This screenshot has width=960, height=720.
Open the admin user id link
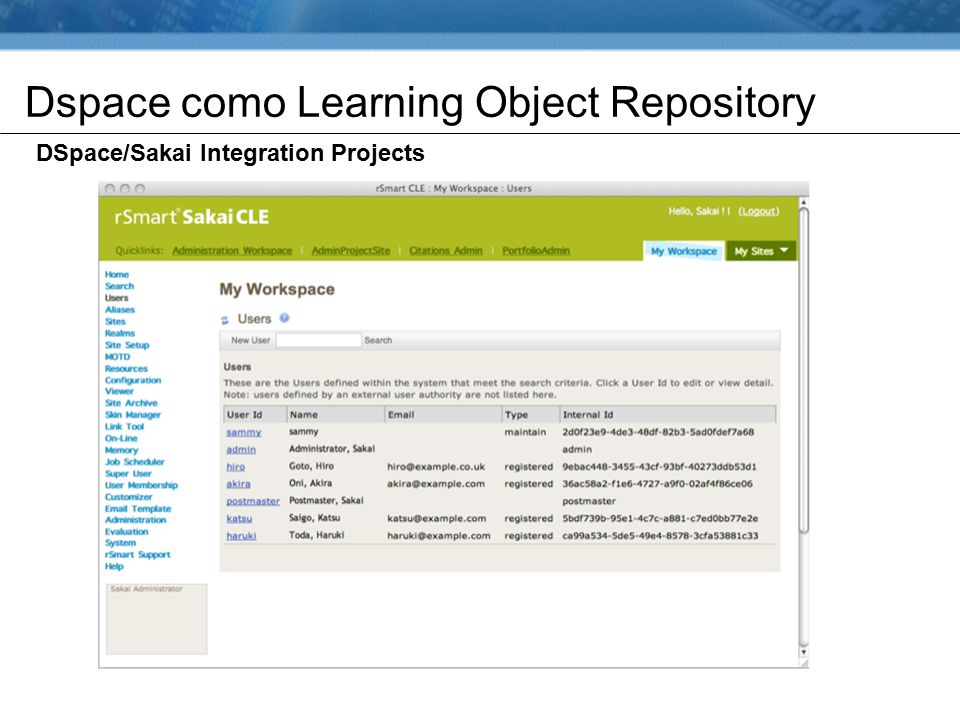pyautogui.click(x=241, y=449)
